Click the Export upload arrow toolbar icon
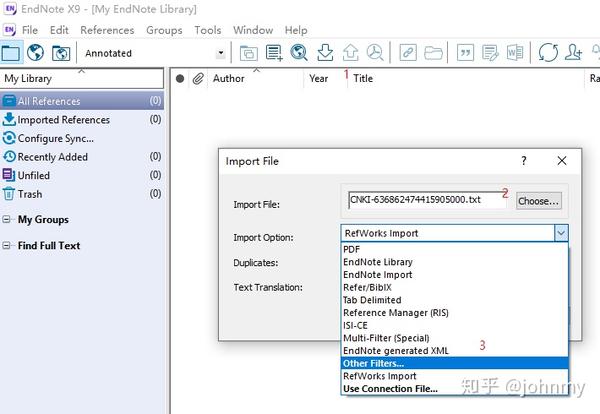Viewport: 600px width, 414px height. (x=350, y=52)
